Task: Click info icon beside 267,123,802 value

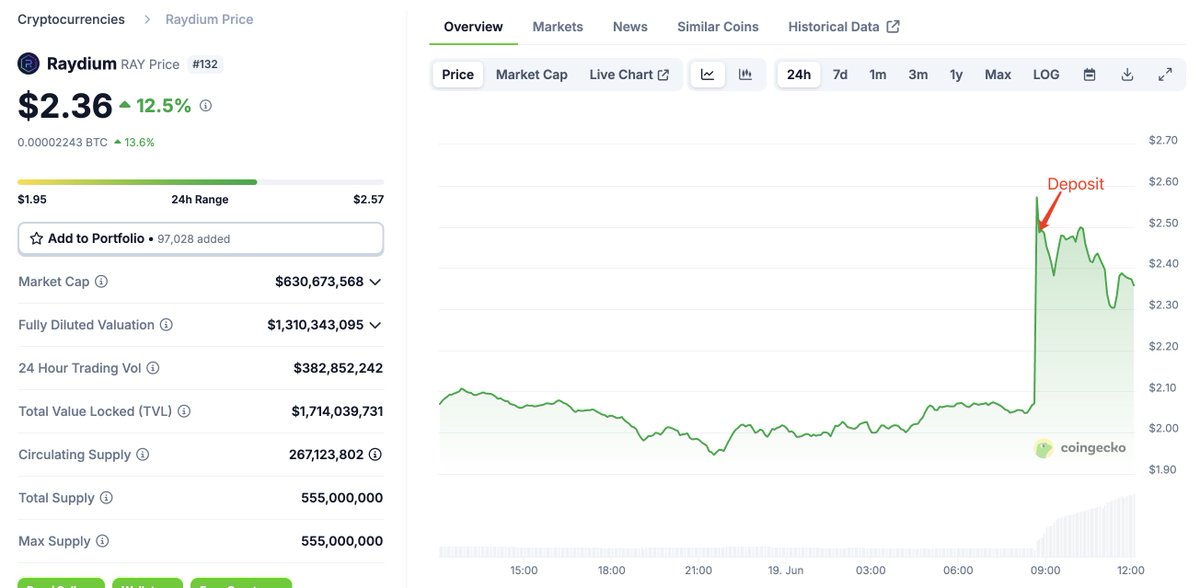Action: (375, 454)
